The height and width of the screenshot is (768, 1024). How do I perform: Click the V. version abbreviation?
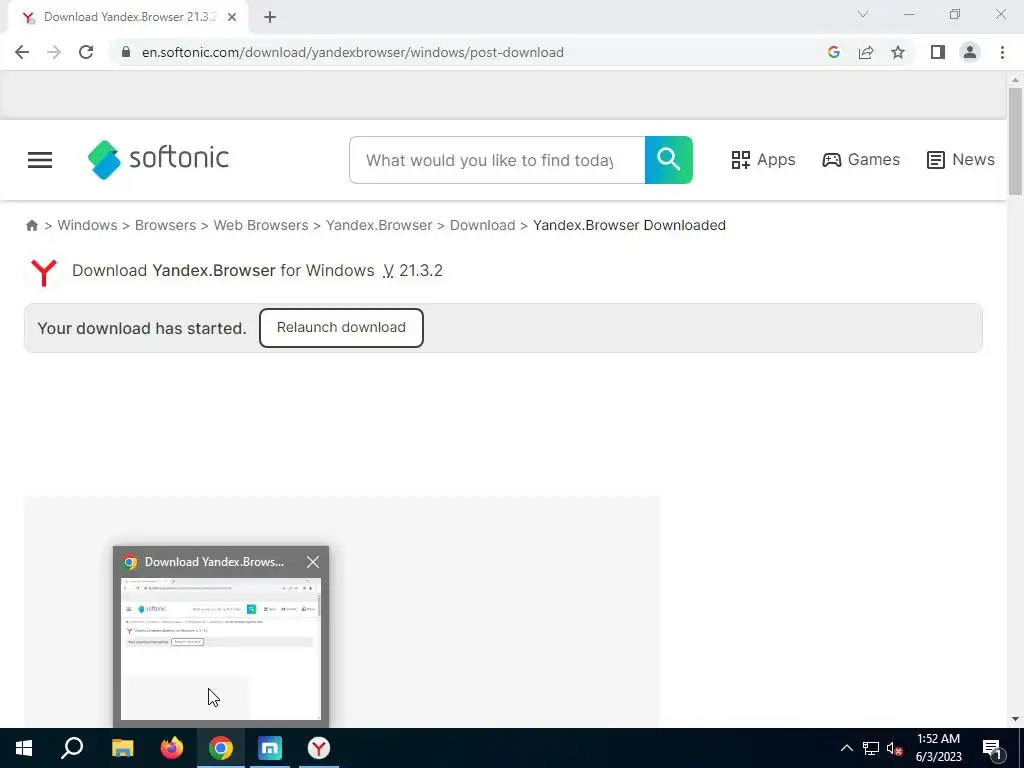pos(388,271)
